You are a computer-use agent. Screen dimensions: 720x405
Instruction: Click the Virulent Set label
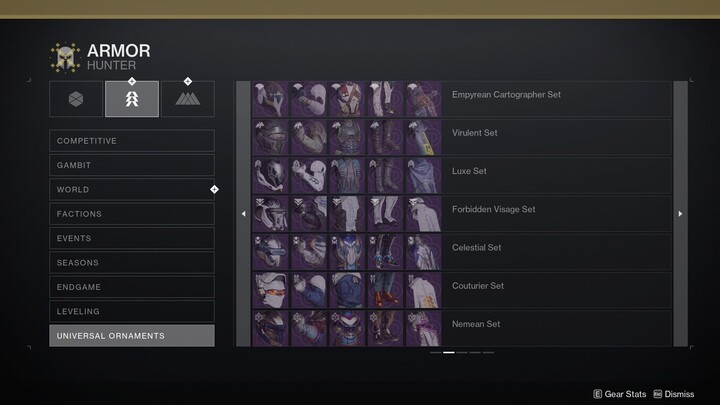[474, 133]
